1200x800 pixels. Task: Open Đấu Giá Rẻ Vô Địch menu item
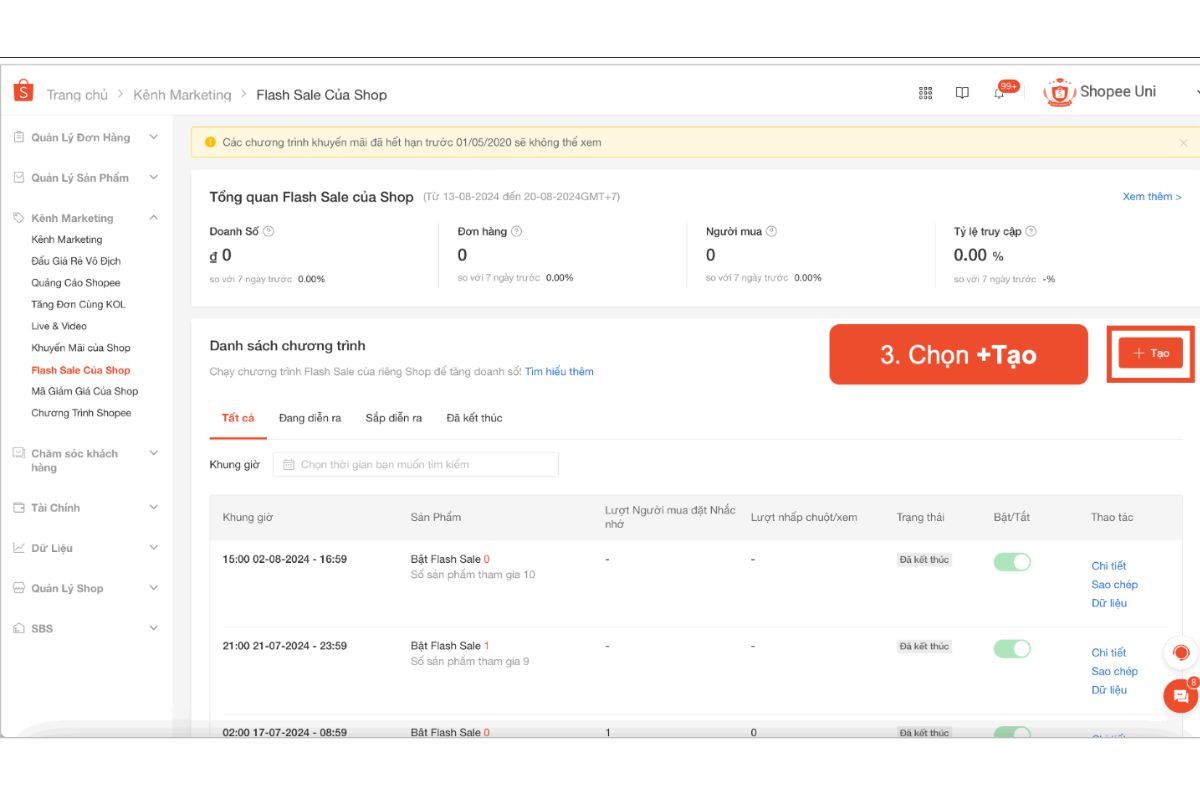point(76,261)
